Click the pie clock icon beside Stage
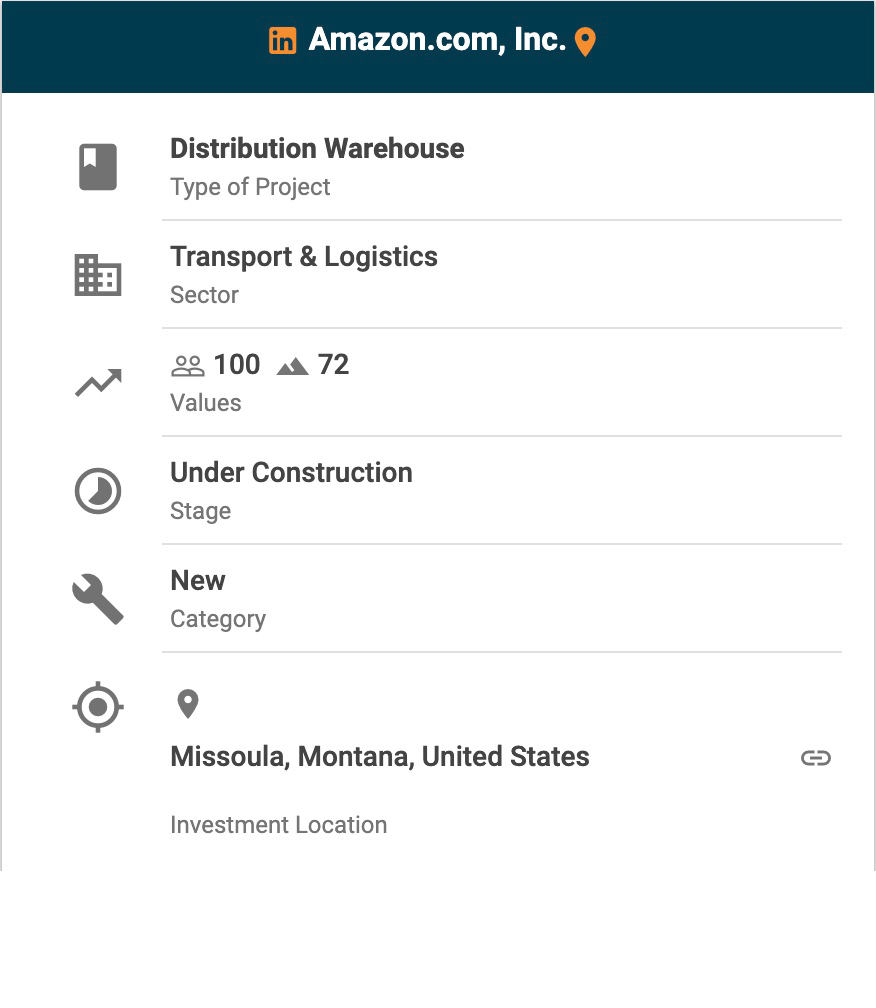 (98, 491)
